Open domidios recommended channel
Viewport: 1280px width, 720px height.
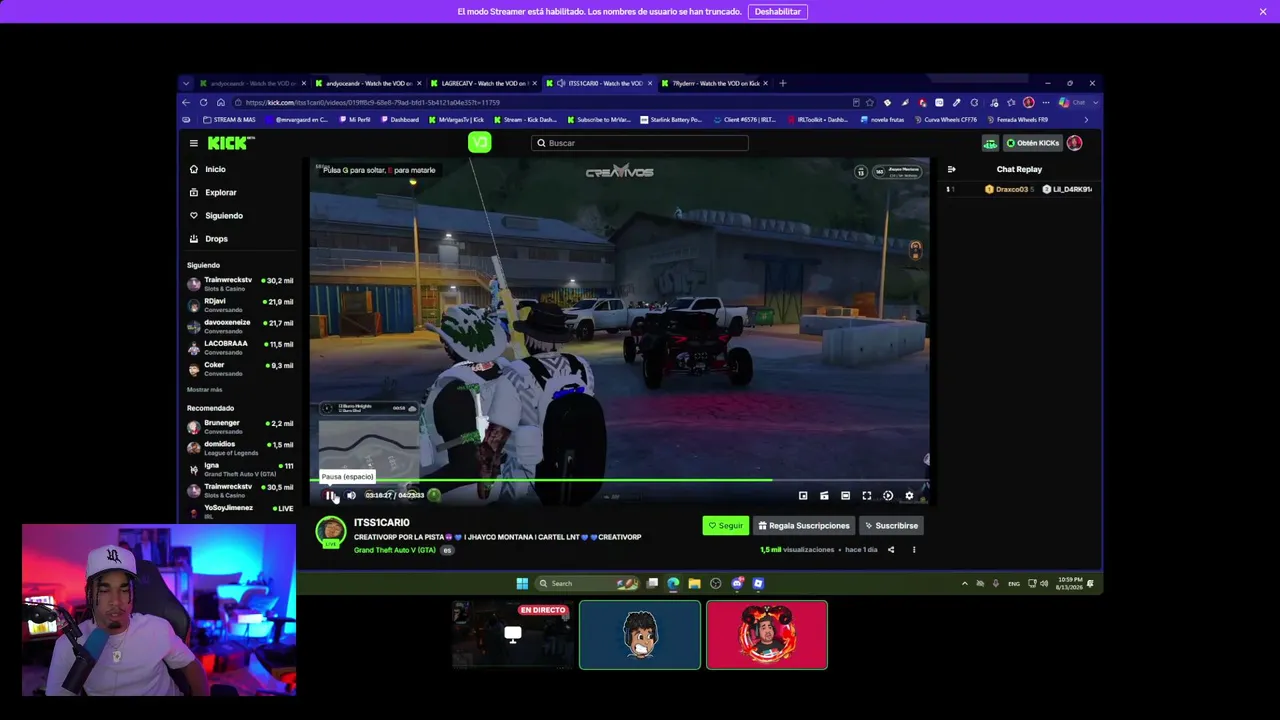tap(240, 448)
